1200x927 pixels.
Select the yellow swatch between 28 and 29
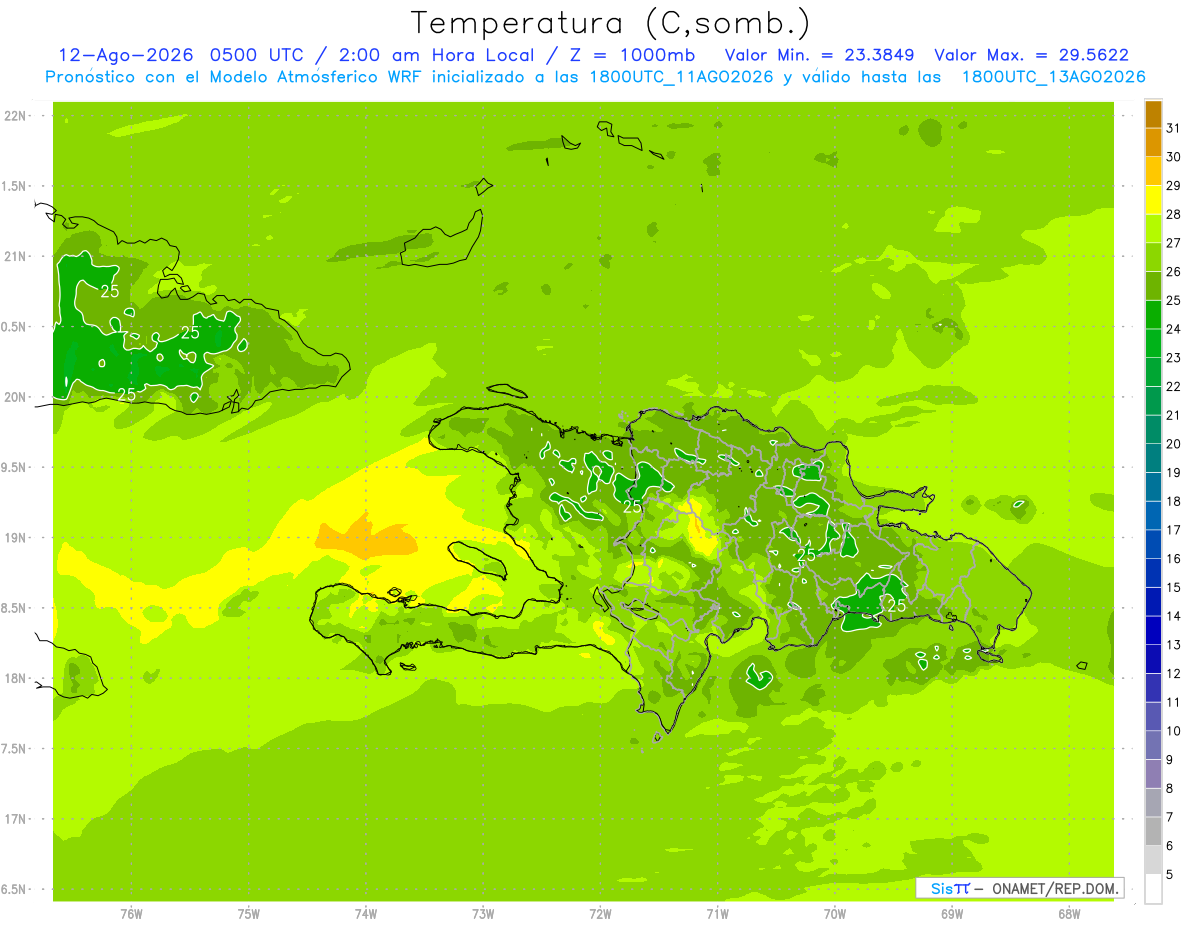point(1153,200)
